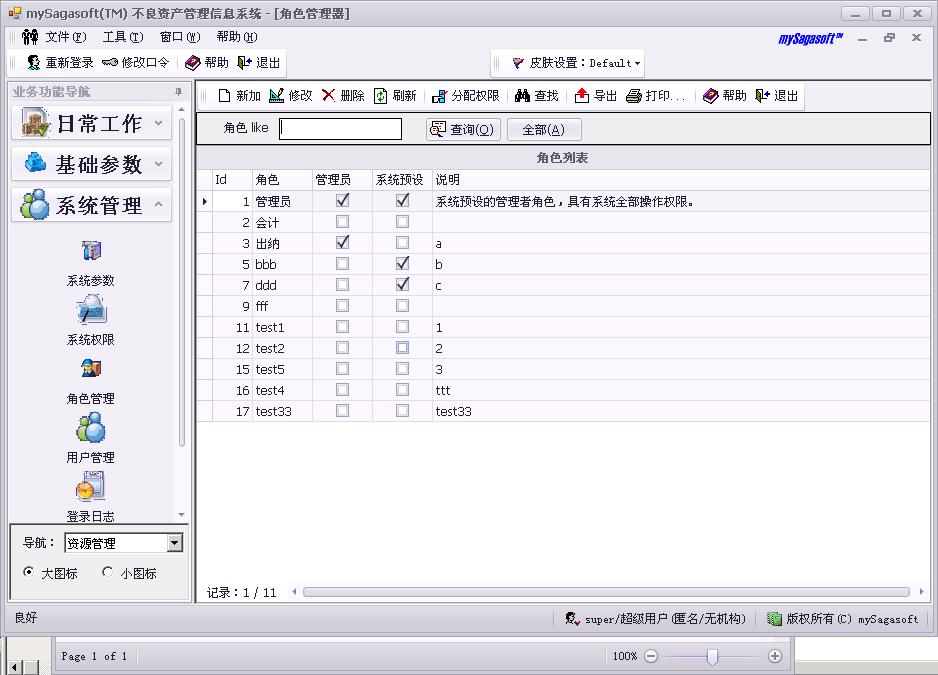Screen dimensions: 938x675
Task: Open the 窗口(W) menu
Action: (x=180, y=37)
